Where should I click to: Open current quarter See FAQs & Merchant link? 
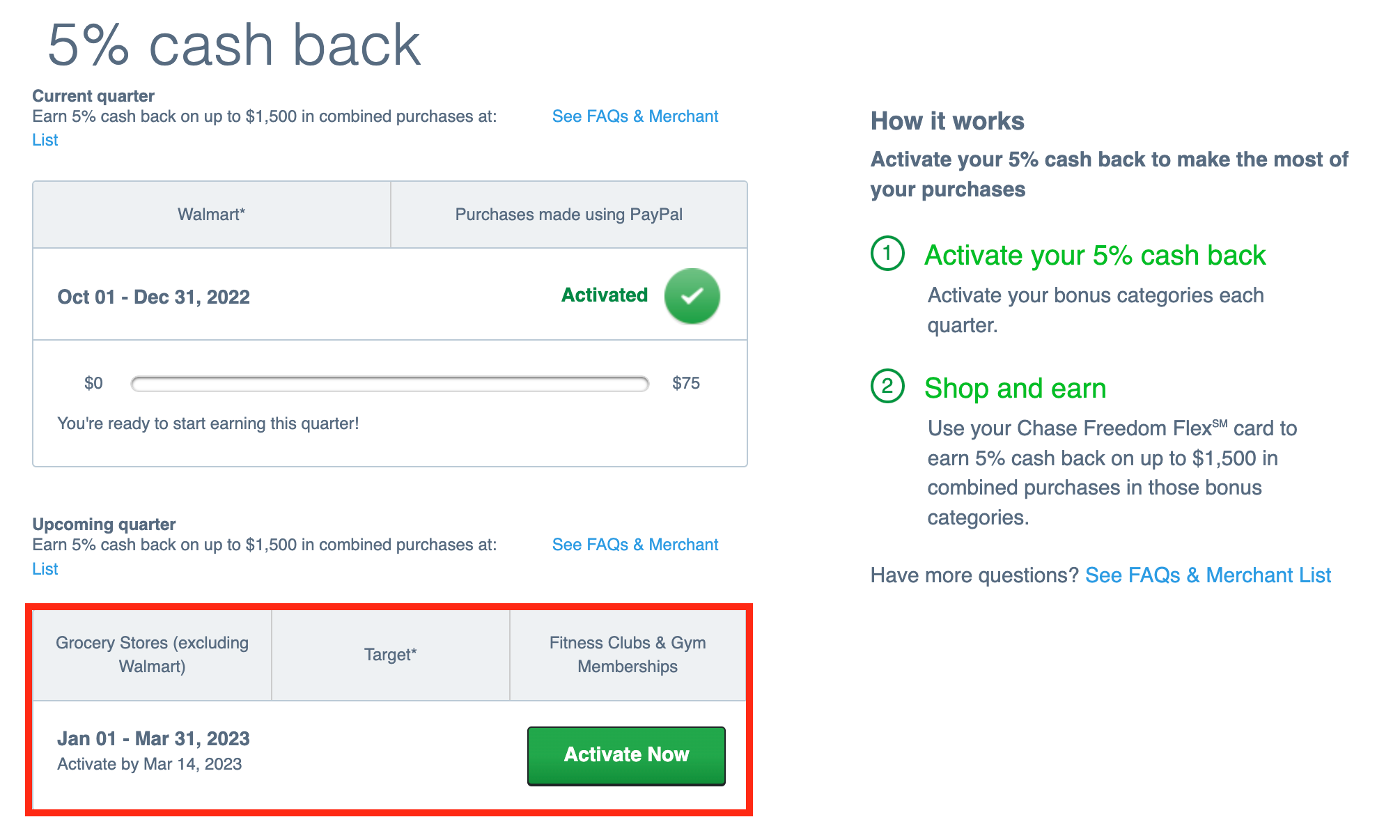[x=635, y=116]
